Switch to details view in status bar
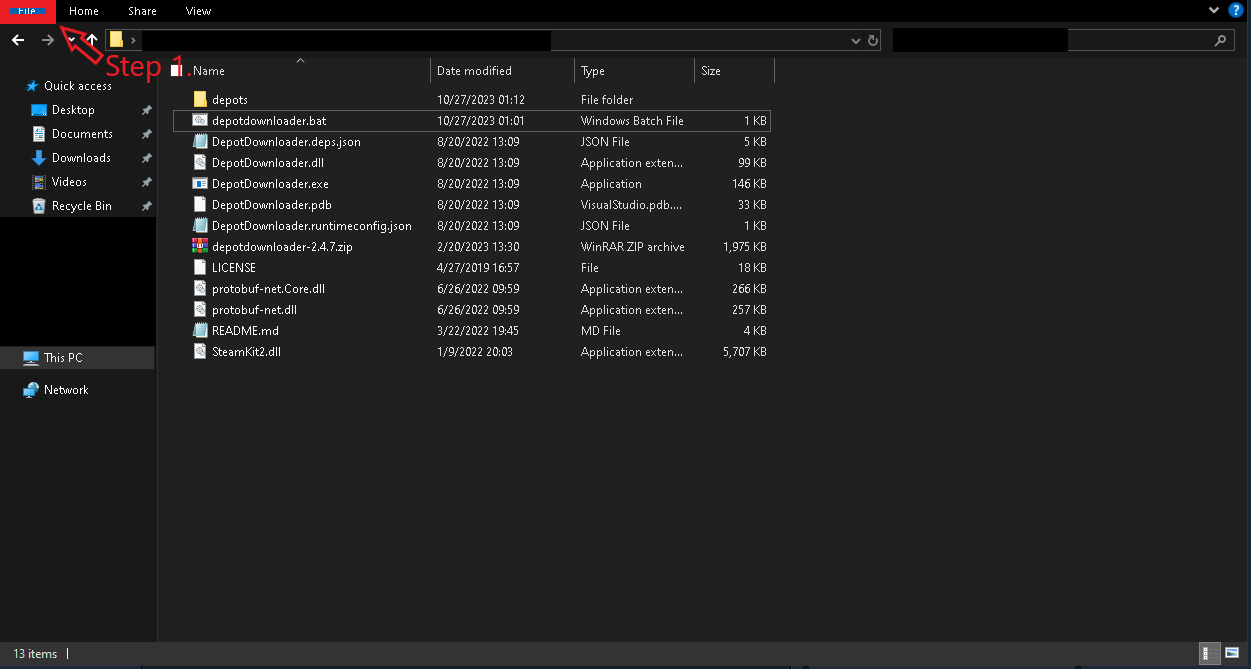Screen dimensions: 1251x669 pos(1210,653)
